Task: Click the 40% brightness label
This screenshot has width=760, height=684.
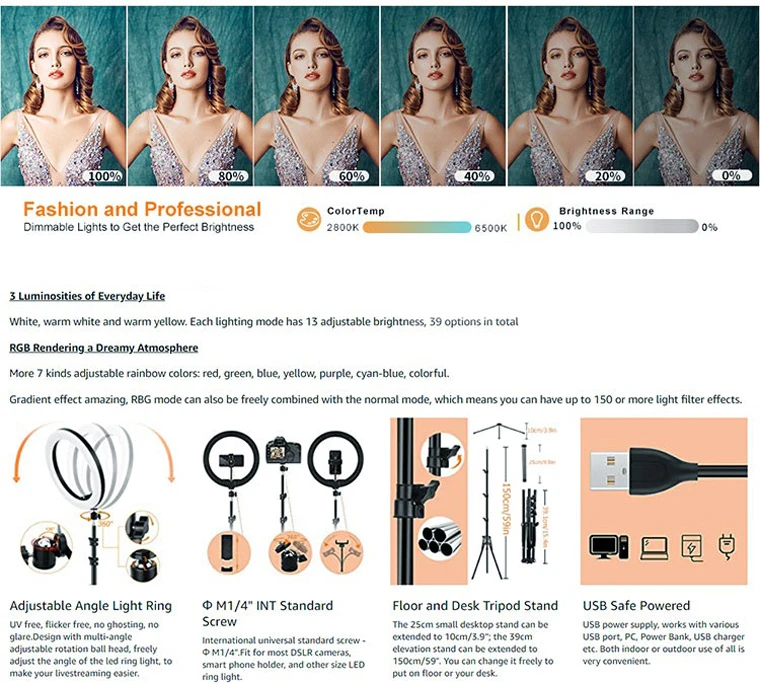Action: [477, 176]
